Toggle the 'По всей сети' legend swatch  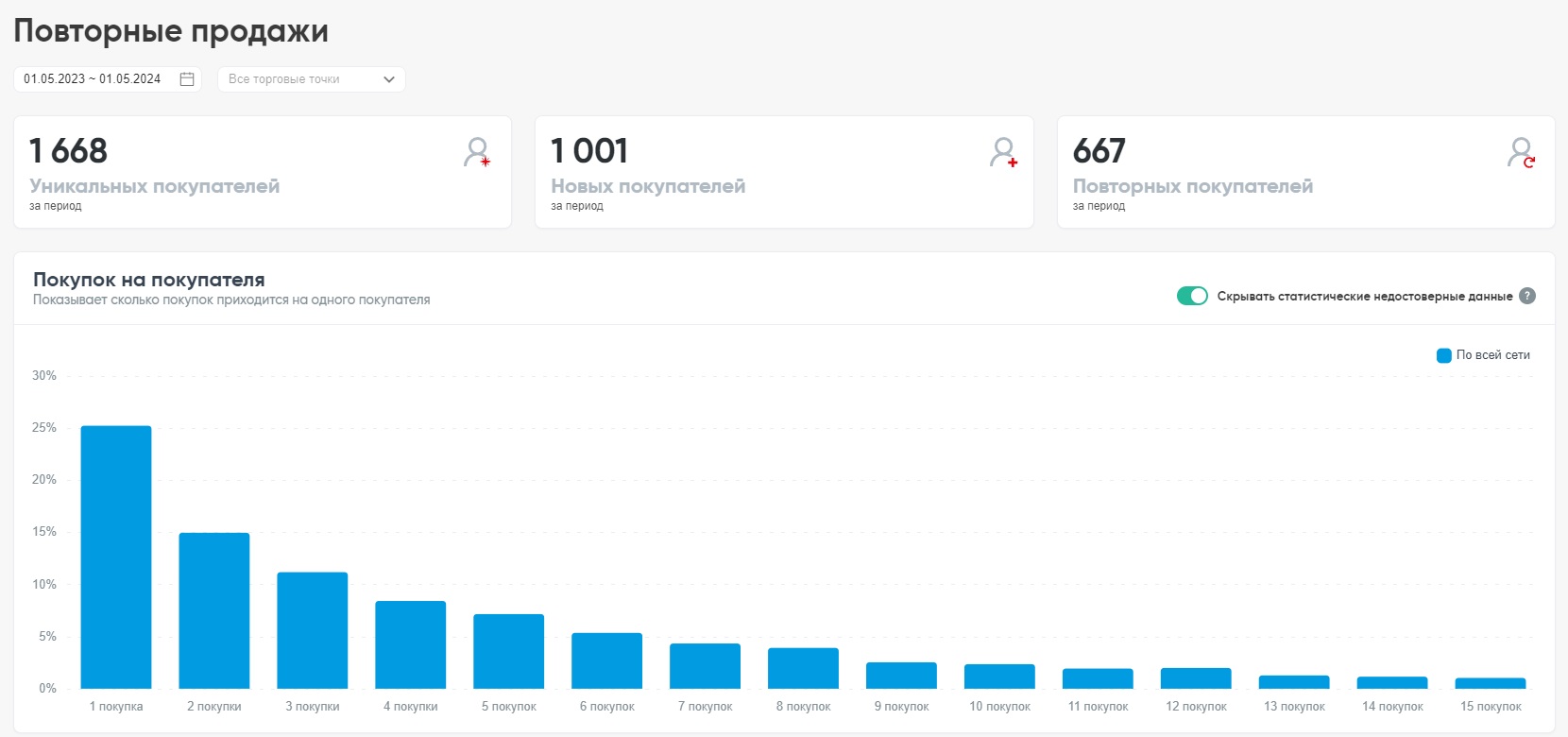1443,355
